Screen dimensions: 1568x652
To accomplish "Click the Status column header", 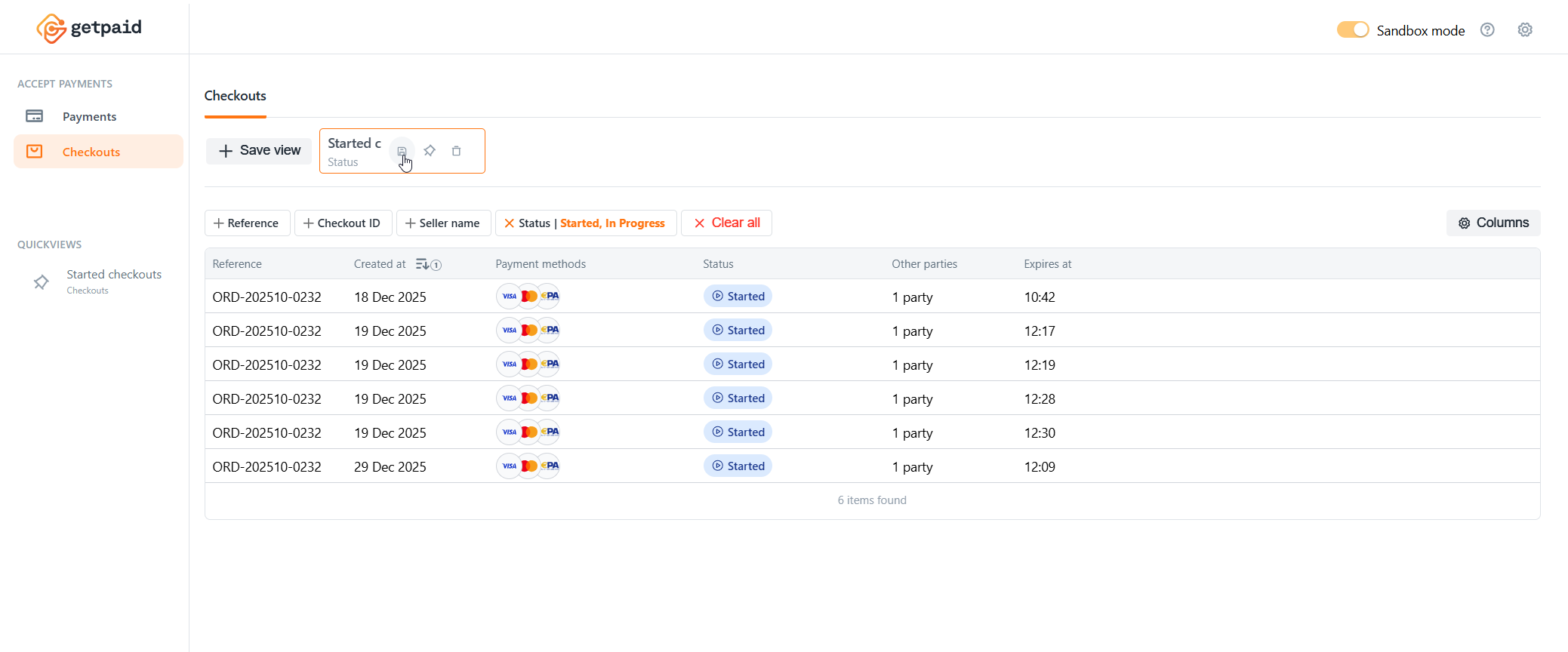I will 718,264.
